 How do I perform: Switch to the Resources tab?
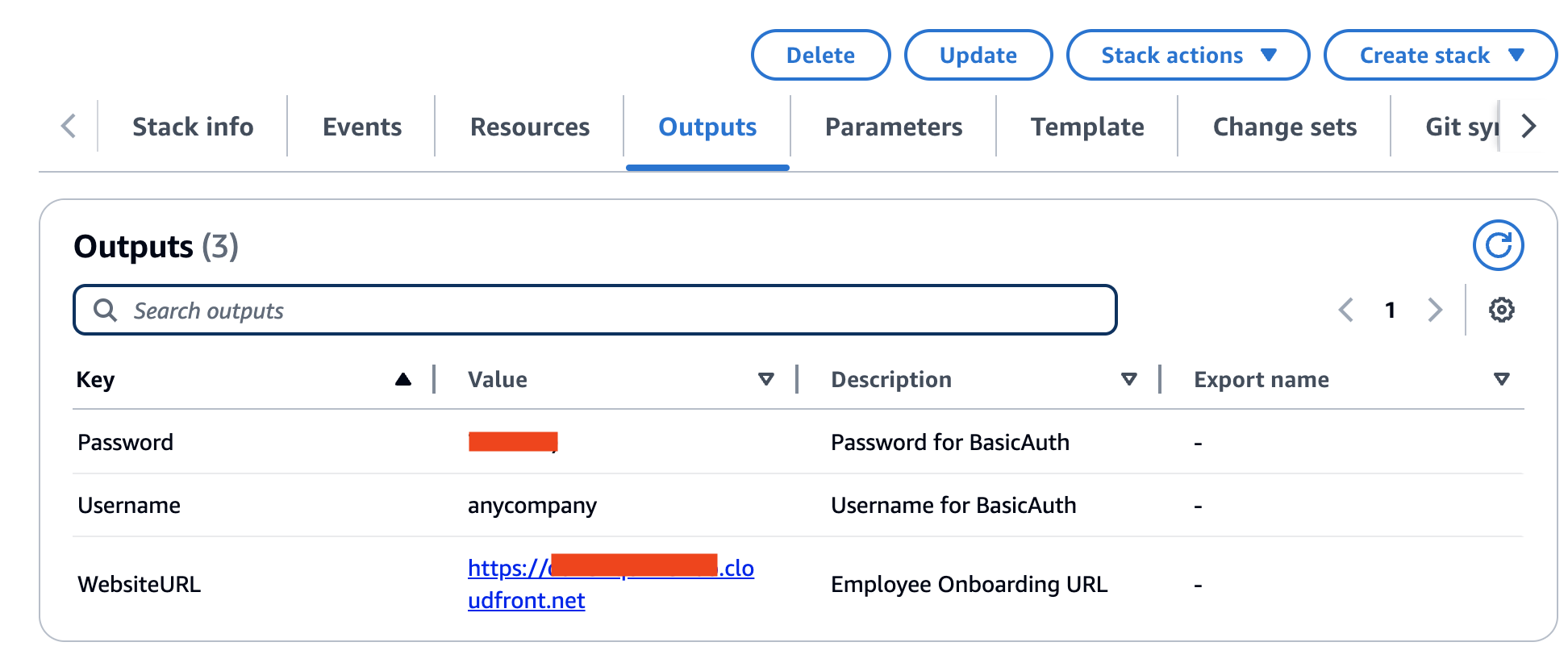pyautogui.click(x=530, y=127)
